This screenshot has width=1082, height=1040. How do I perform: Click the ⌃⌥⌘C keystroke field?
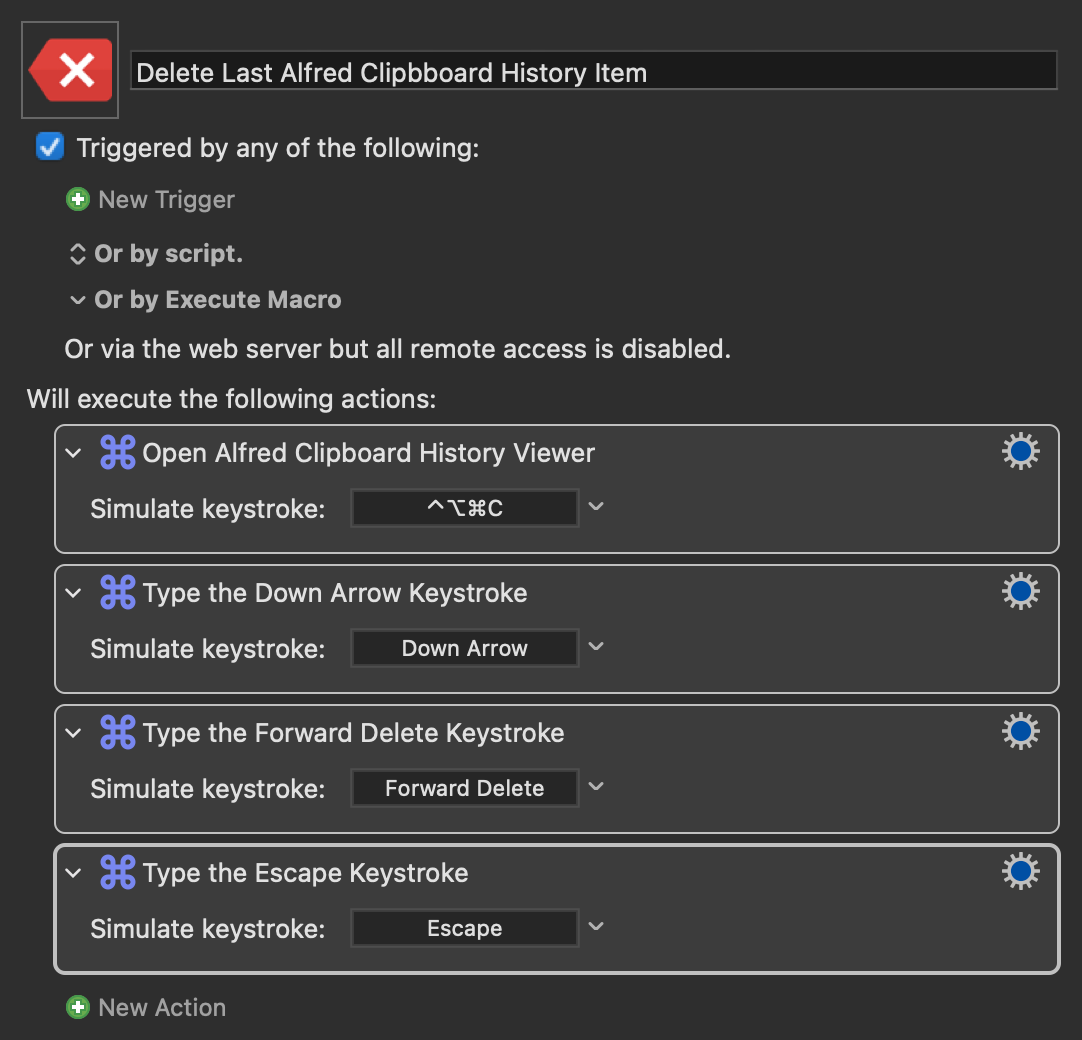[x=464, y=508]
